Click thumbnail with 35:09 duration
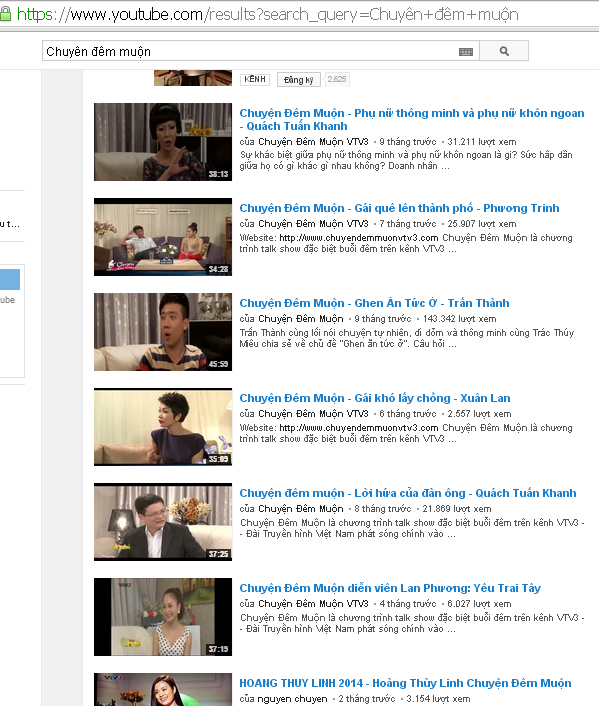Screen dimensions: 599x706 pos(163,427)
